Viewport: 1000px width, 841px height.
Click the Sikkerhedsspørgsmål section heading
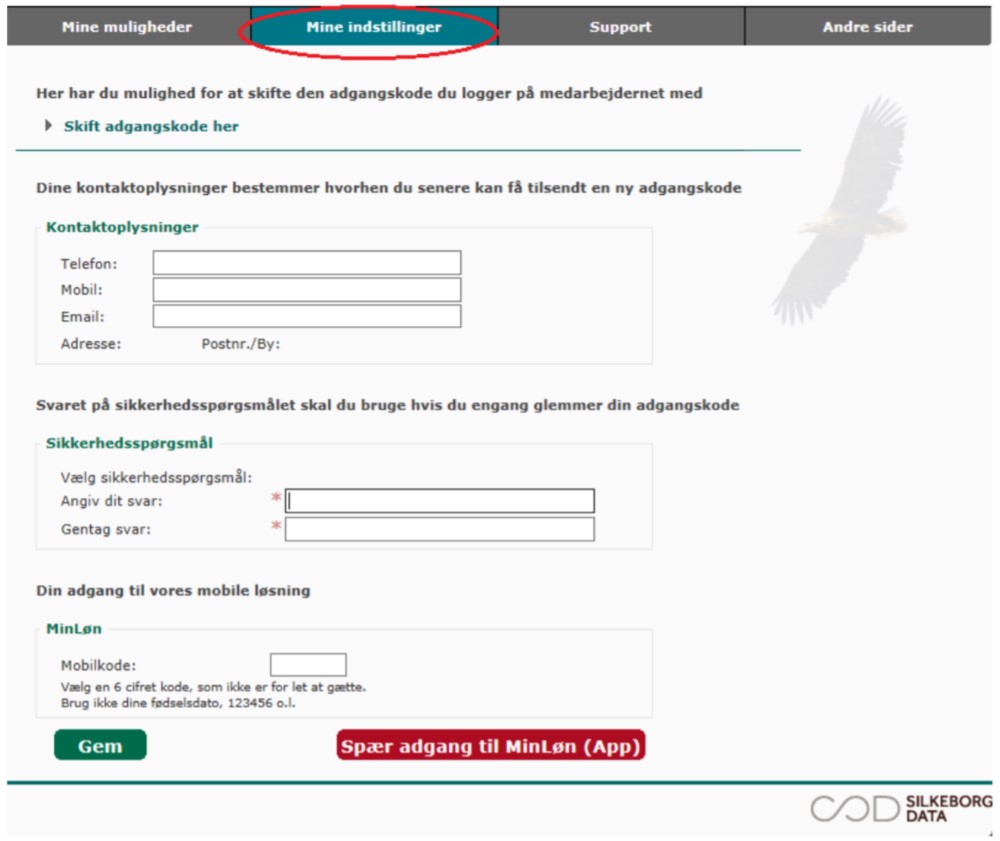[129, 443]
